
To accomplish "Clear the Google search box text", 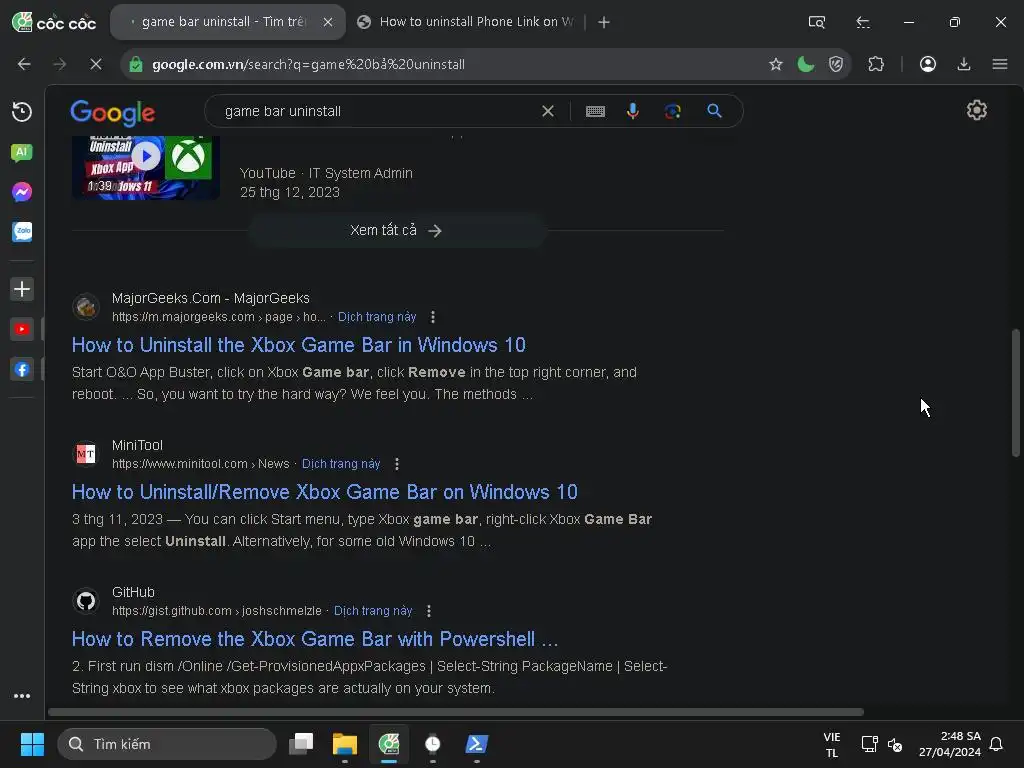I will 548,112.
